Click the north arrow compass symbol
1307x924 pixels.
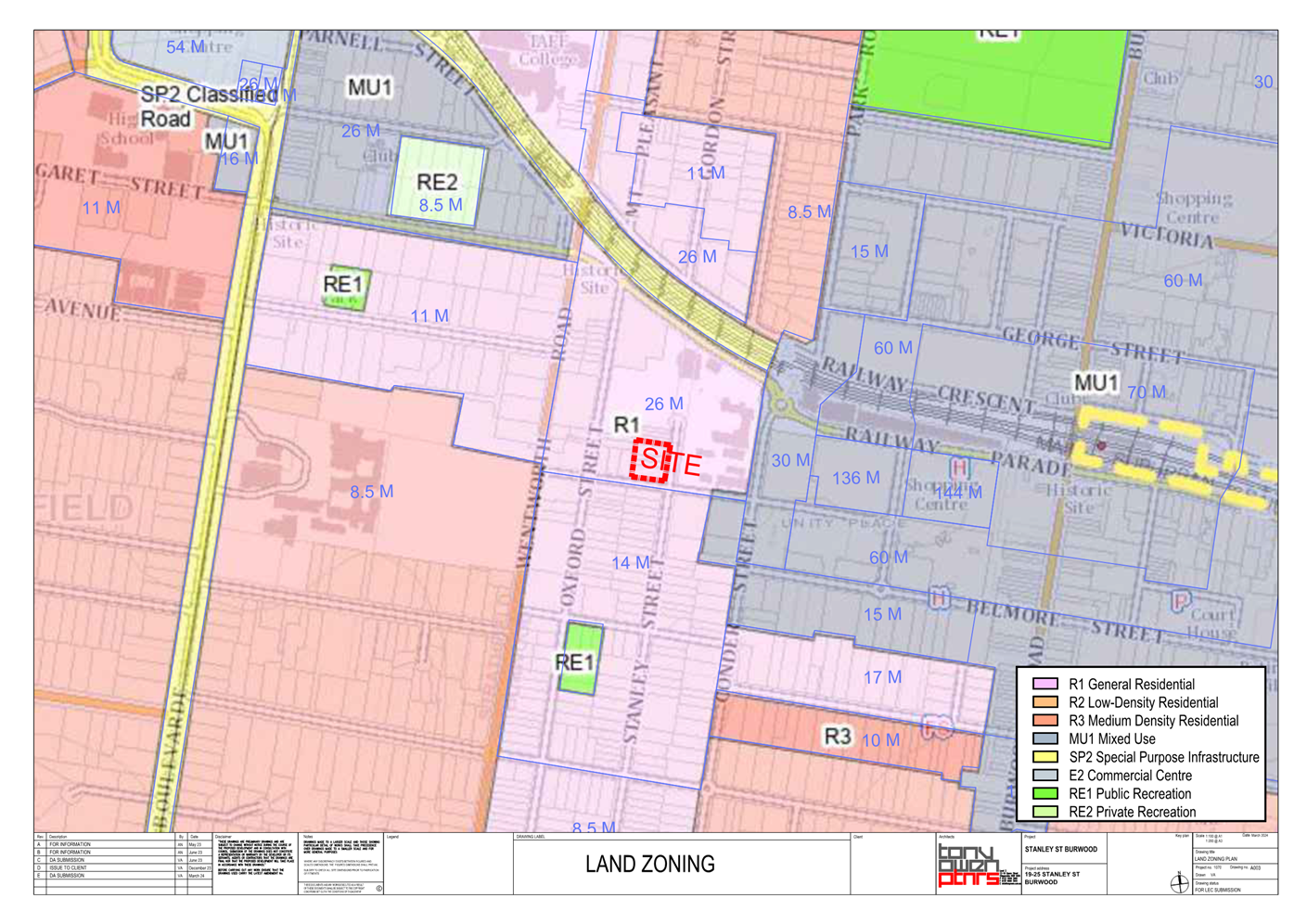[1179, 882]
